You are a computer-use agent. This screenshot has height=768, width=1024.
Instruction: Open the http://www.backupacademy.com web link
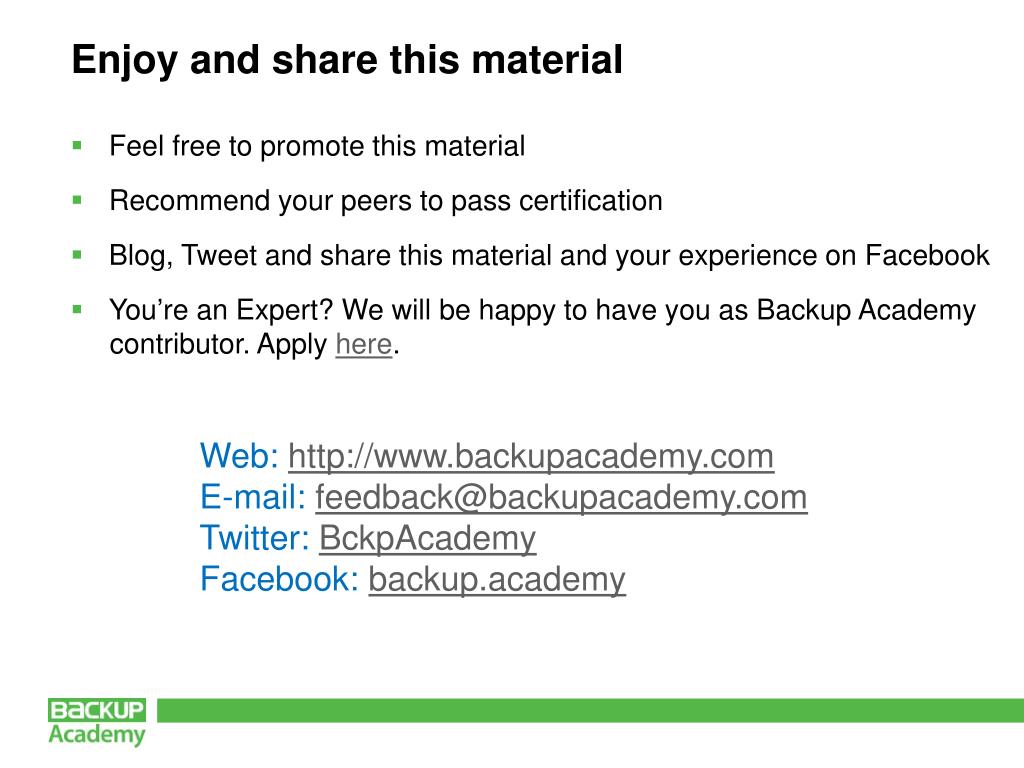531,456
